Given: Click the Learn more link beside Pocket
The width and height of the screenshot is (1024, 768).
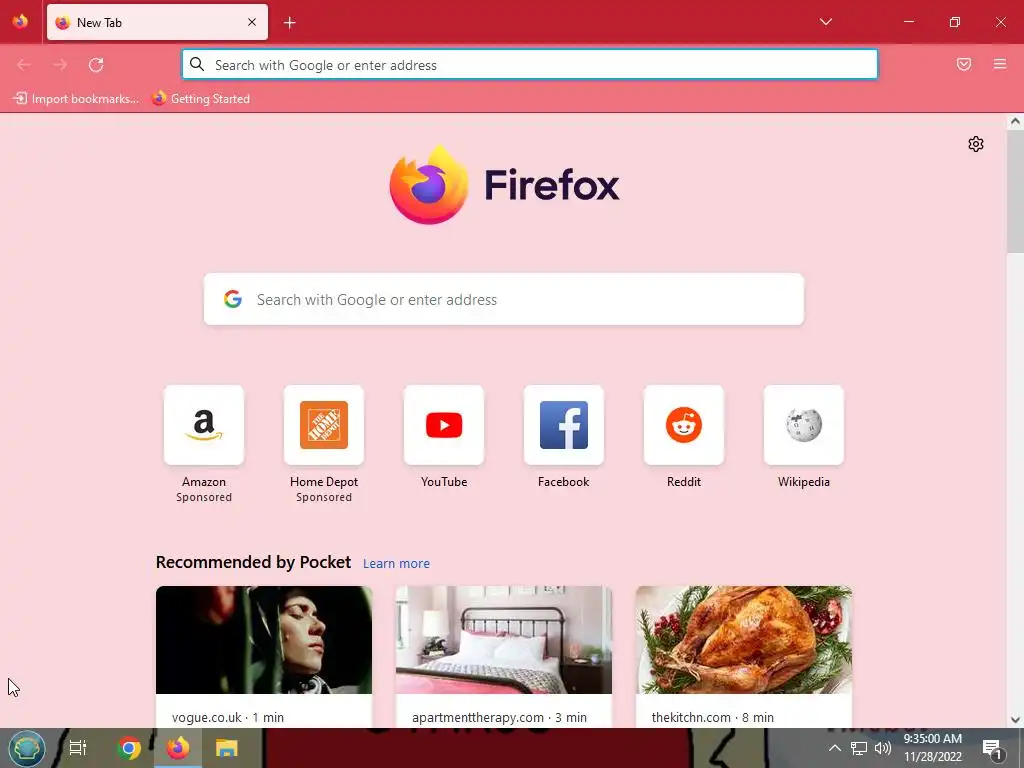Looking at the screenshot, I should pyautogui.click(x=396, y=564).
